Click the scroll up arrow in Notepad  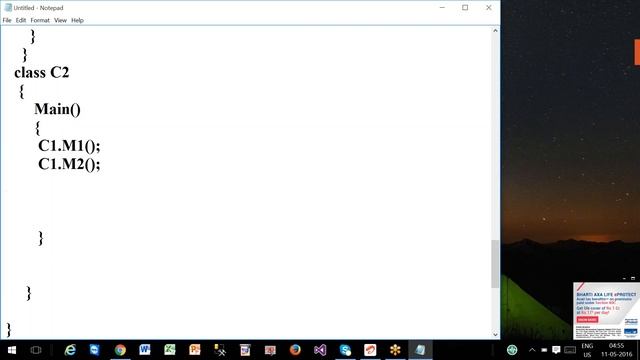point(495,31)
